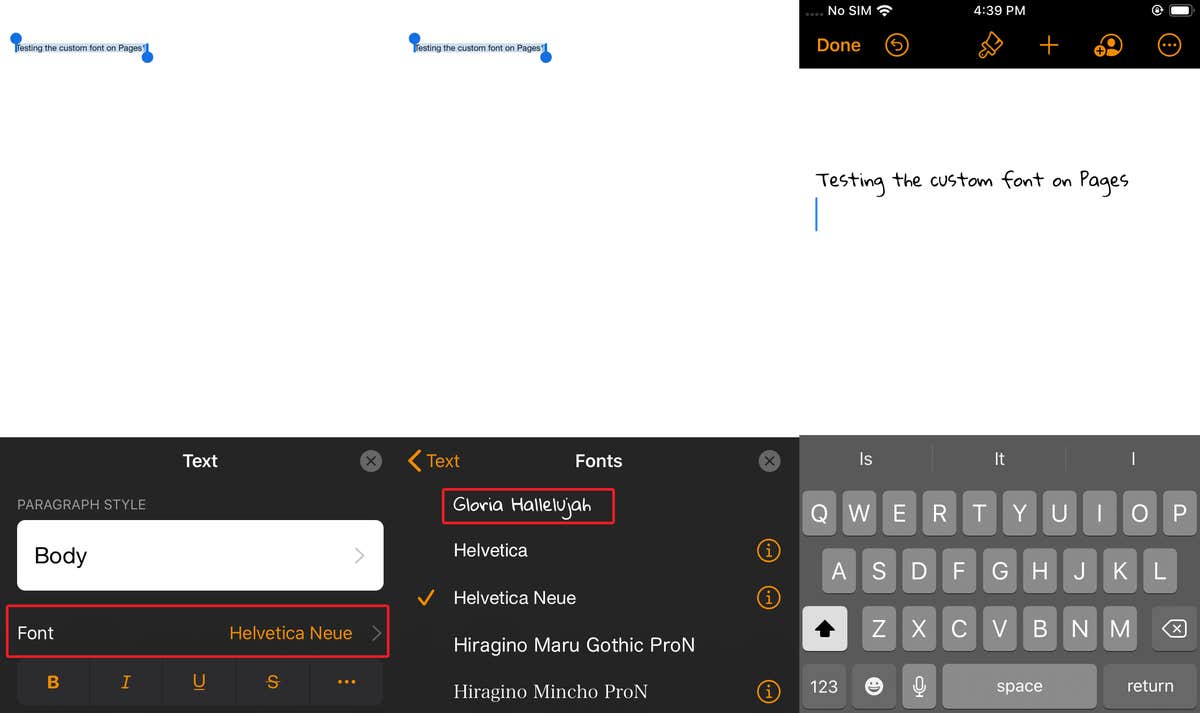Open the Format paintbrush panel

990,45
